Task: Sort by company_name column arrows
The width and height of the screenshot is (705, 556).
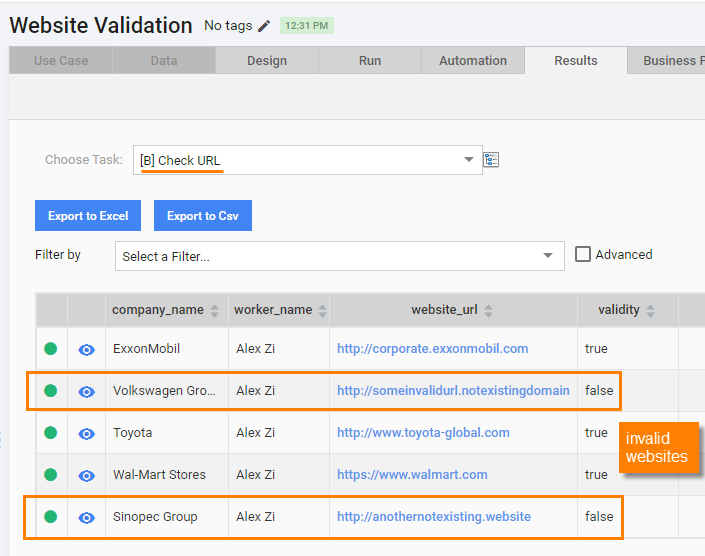Action: click(214, 310)
